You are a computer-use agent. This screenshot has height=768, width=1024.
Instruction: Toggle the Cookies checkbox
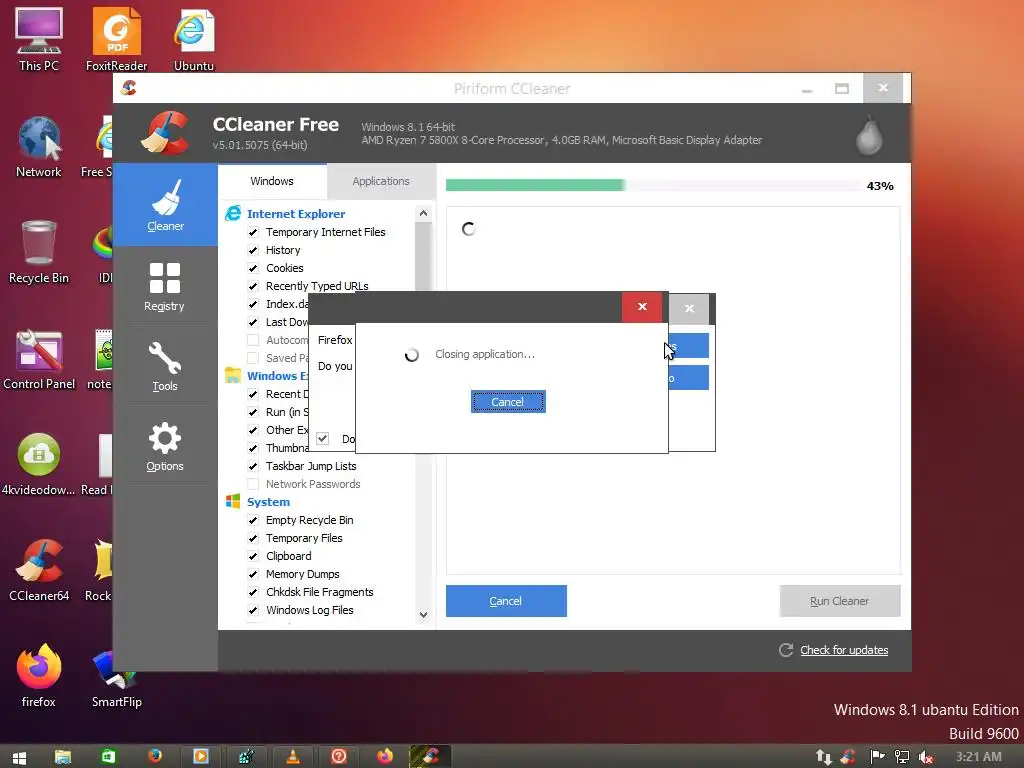coord(253,268)
